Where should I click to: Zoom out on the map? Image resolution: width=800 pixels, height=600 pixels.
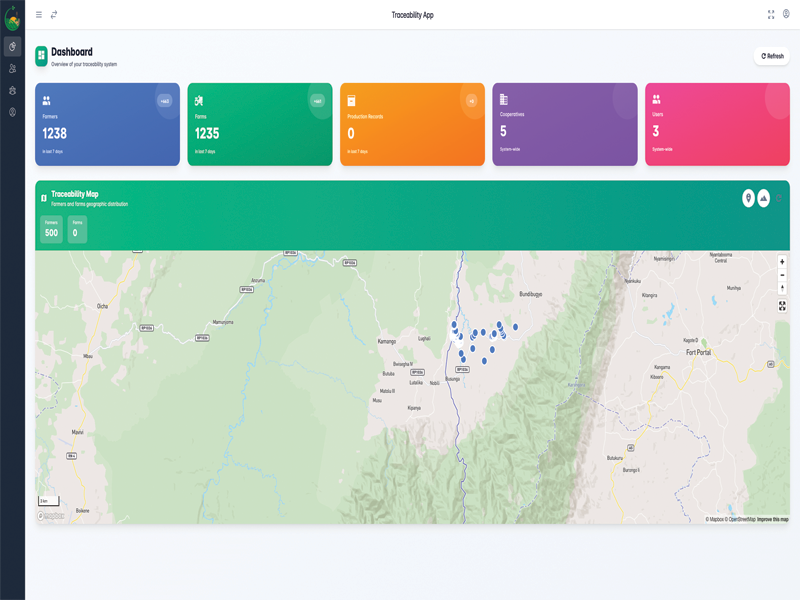[x=782, y=275]
